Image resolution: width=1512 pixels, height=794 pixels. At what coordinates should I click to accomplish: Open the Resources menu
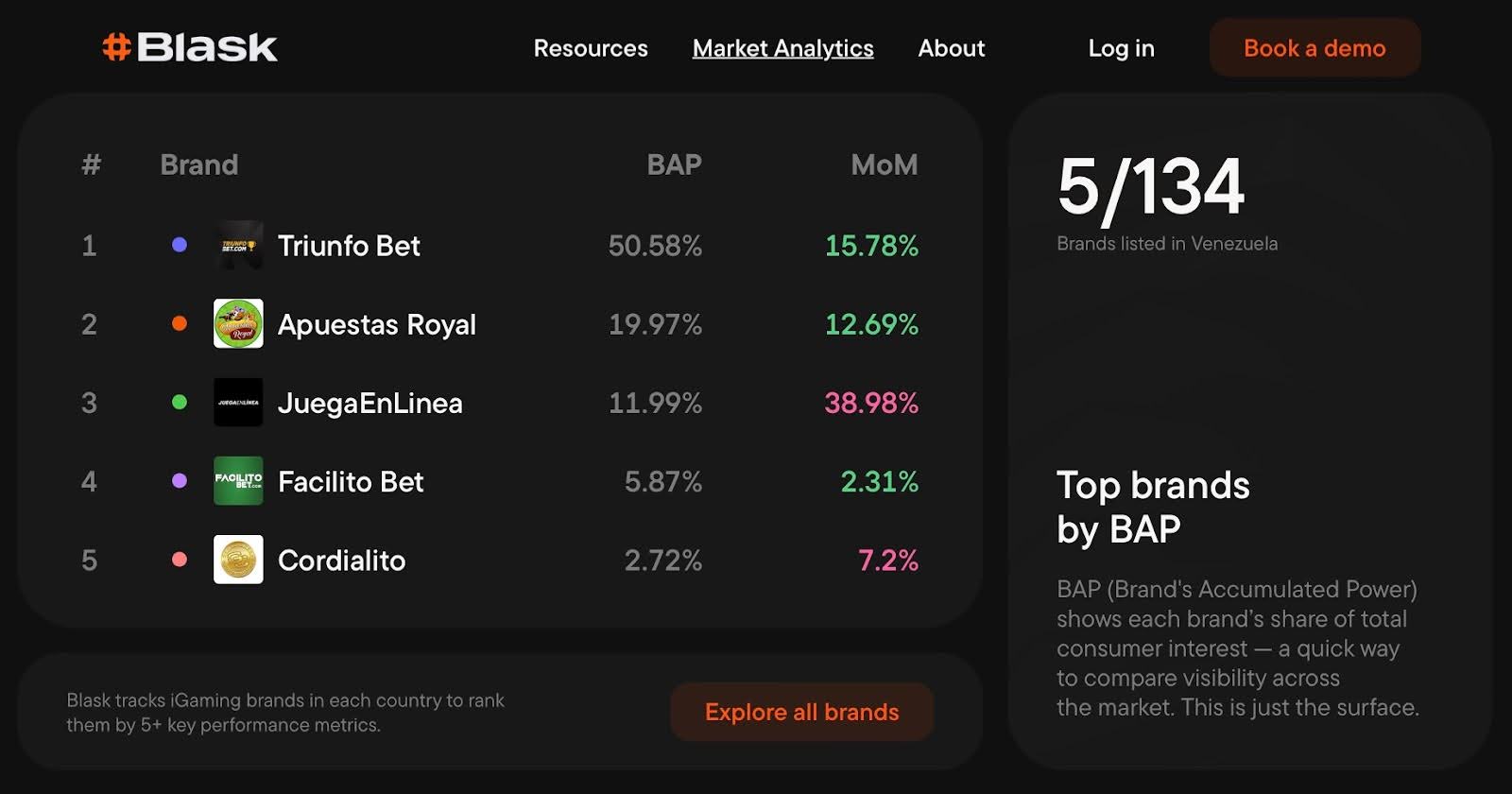591,48
